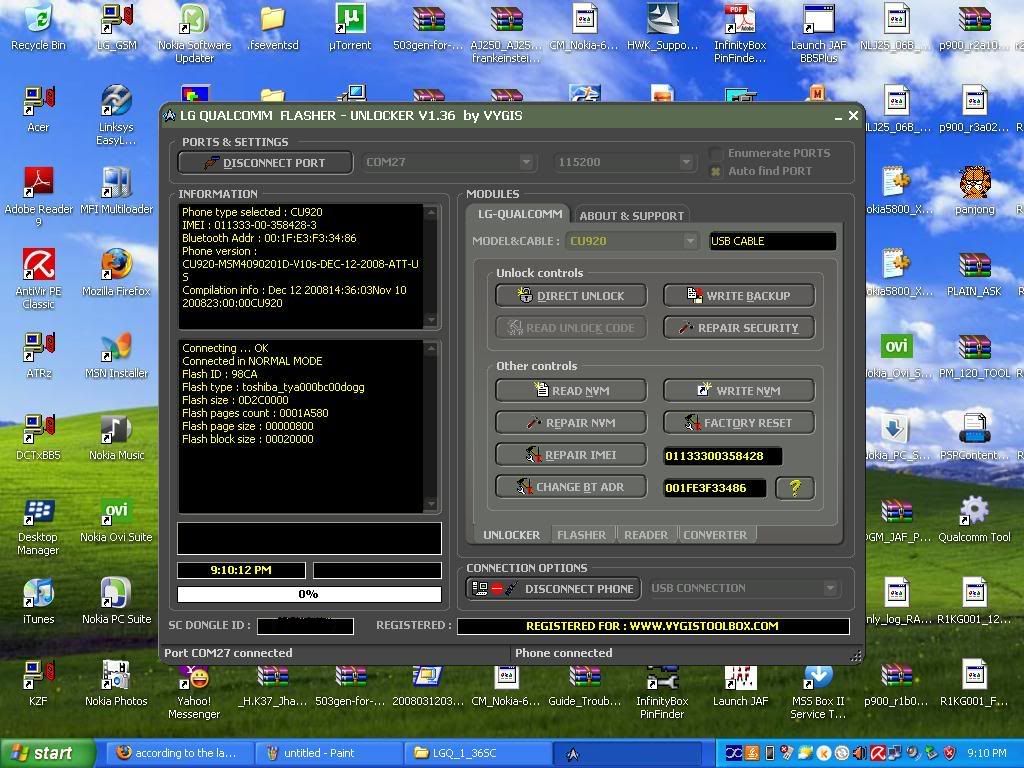Click the DIRECT UNLOCK button

coord(571,296)
